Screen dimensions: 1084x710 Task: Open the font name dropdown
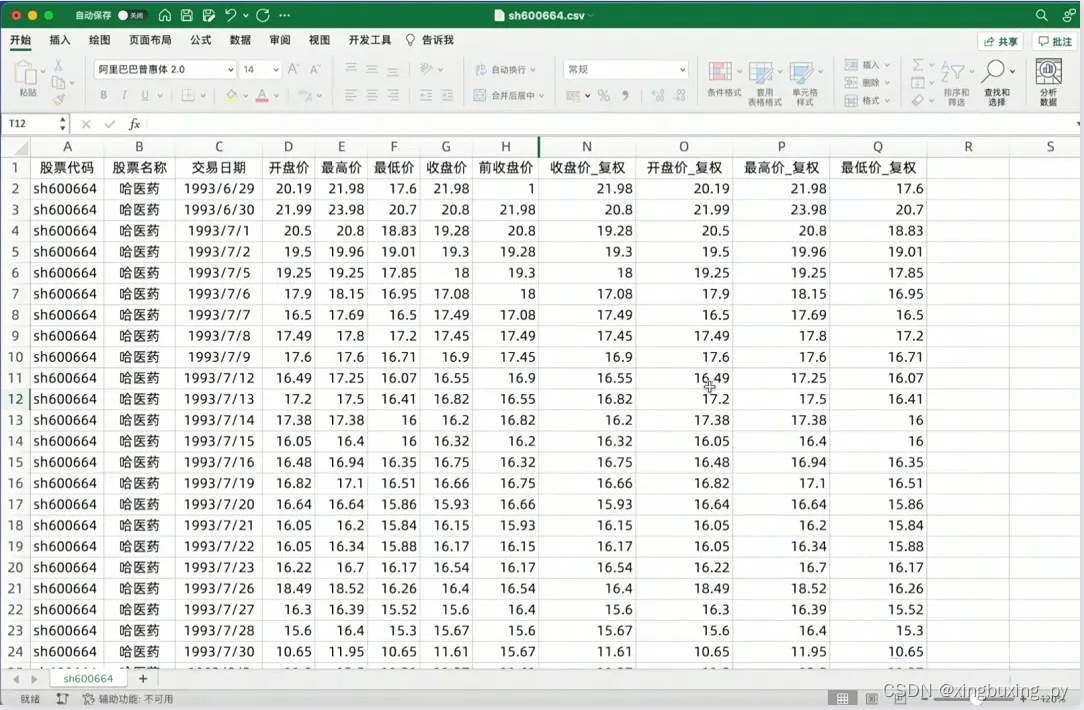click(x=231, y=70)
